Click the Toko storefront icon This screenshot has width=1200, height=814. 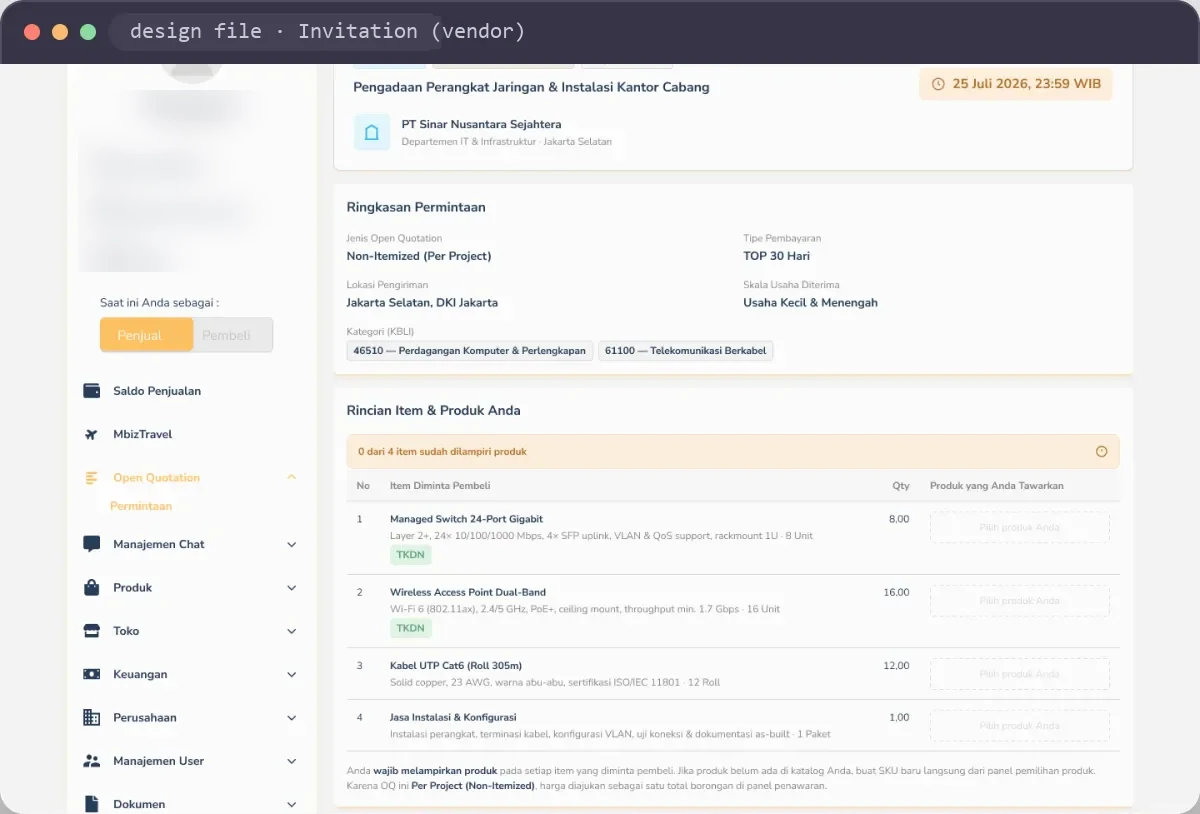[92, 631]
